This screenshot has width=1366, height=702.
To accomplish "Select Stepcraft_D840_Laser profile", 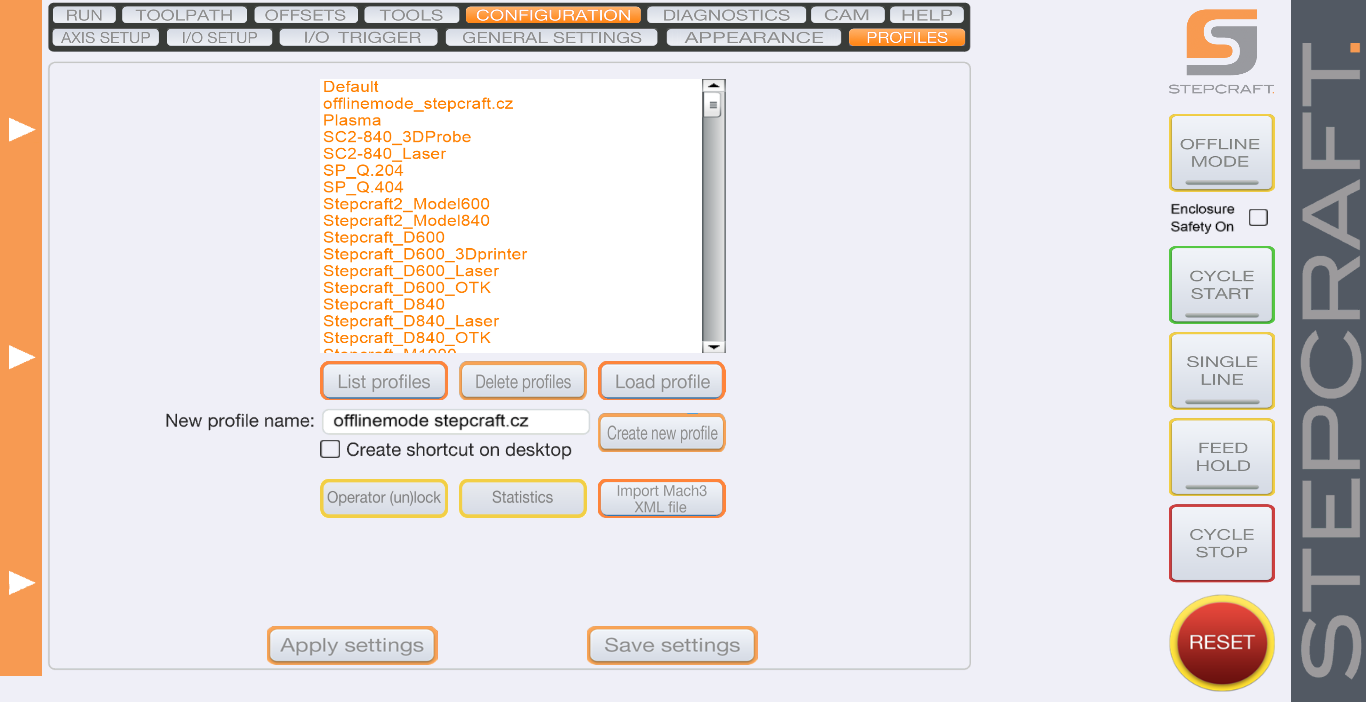I will tap(411, 321).
